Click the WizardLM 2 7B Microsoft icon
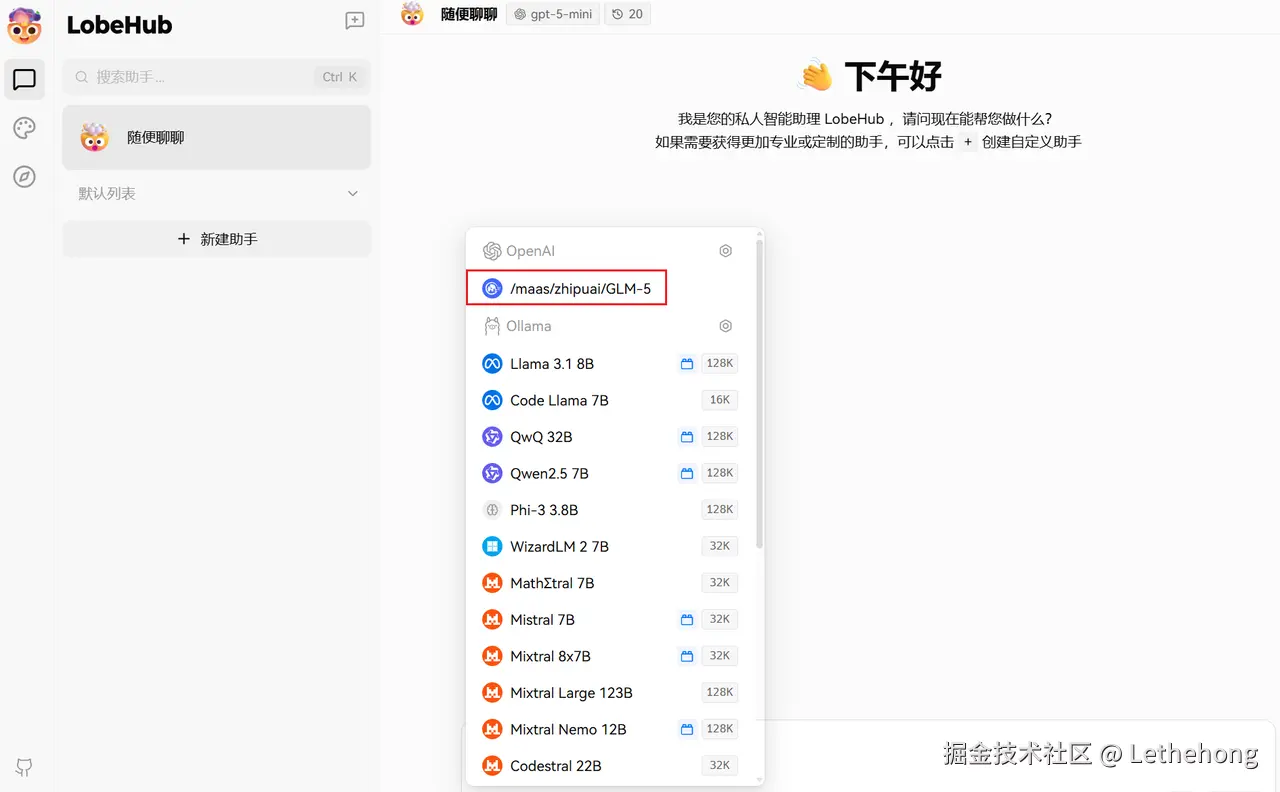 (x=492, y=546)
